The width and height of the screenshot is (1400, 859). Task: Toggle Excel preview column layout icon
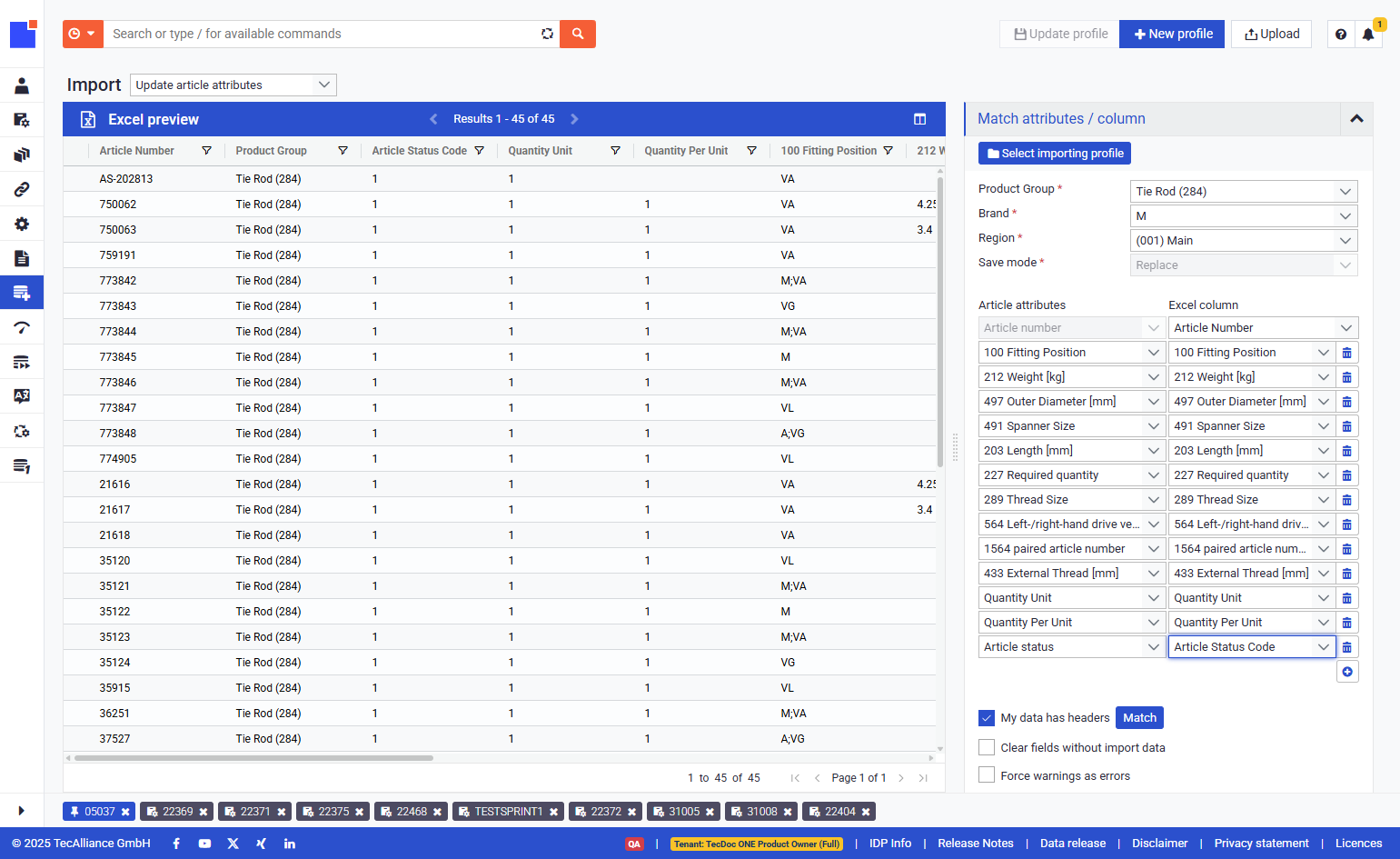(919, 119)
